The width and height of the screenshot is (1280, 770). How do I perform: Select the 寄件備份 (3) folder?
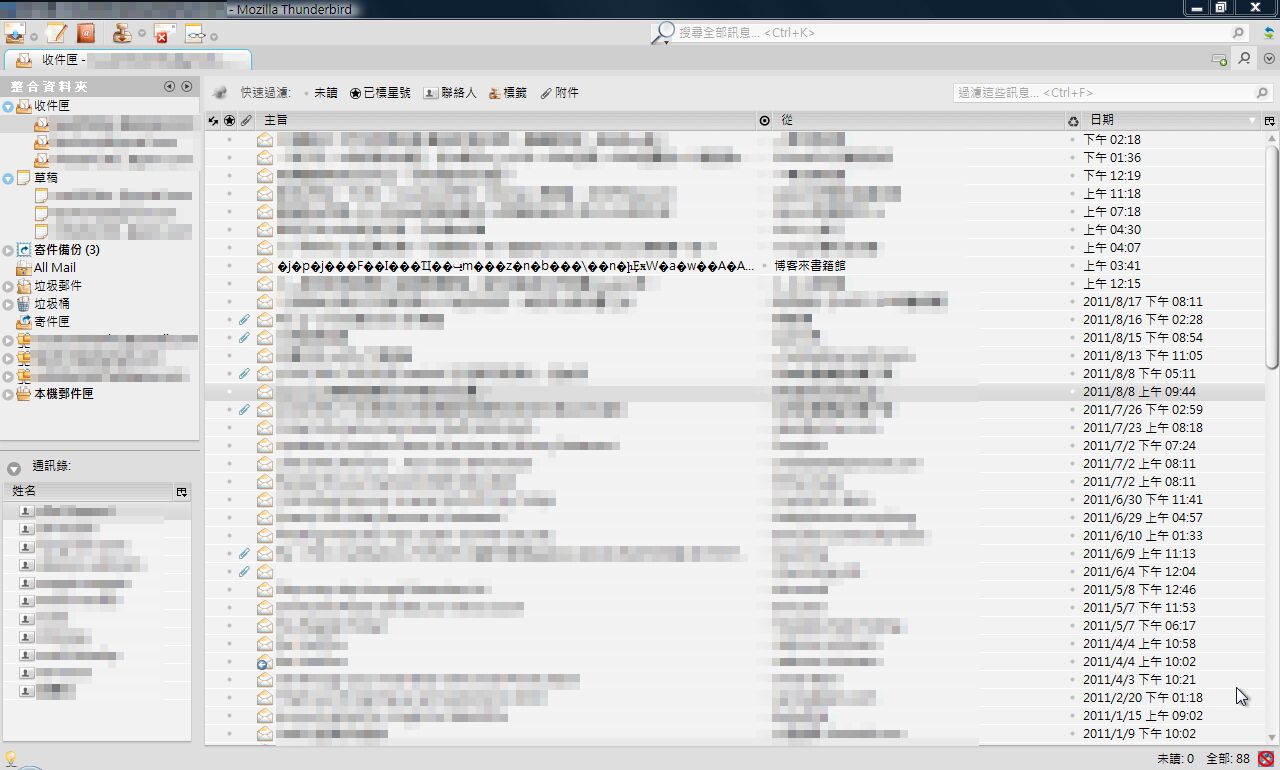coord(67,250)
